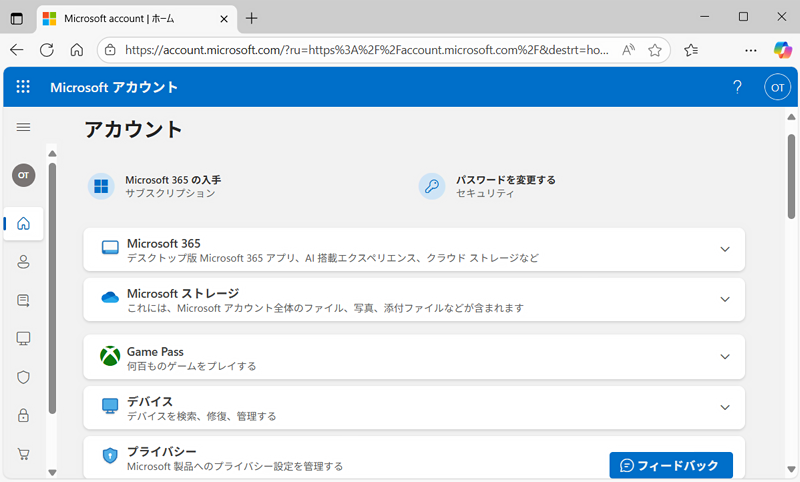
Task: Open the Copilot icon in browser toolbar
Action: point(783,50)
